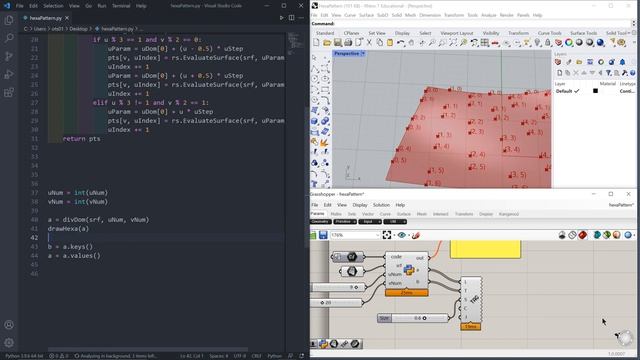
Task: Open the VS Code Manage gear icon
Action: [x=9, y=342]
